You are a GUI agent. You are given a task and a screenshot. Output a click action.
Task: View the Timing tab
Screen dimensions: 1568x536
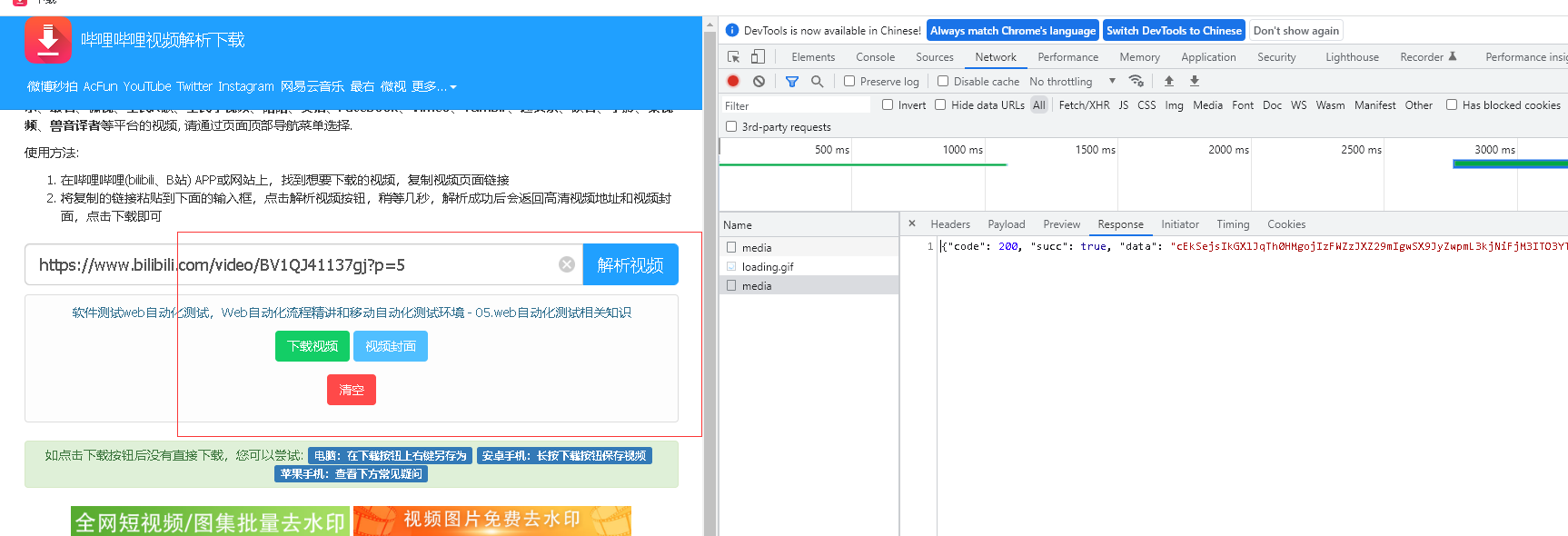click(x=1233, y=223)
